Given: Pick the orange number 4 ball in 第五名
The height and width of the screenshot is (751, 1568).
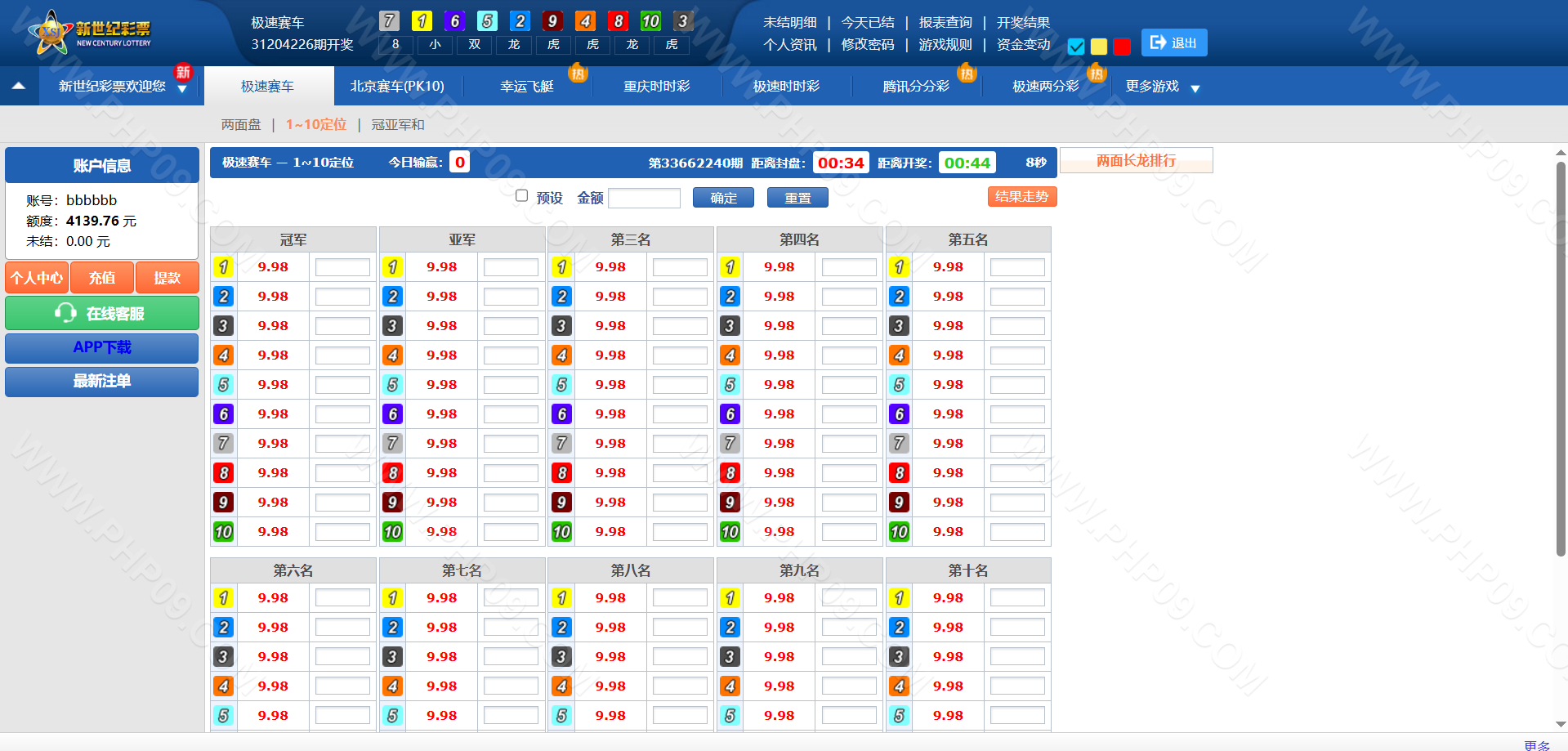Looking at the screenshot, I should [899, 355].
